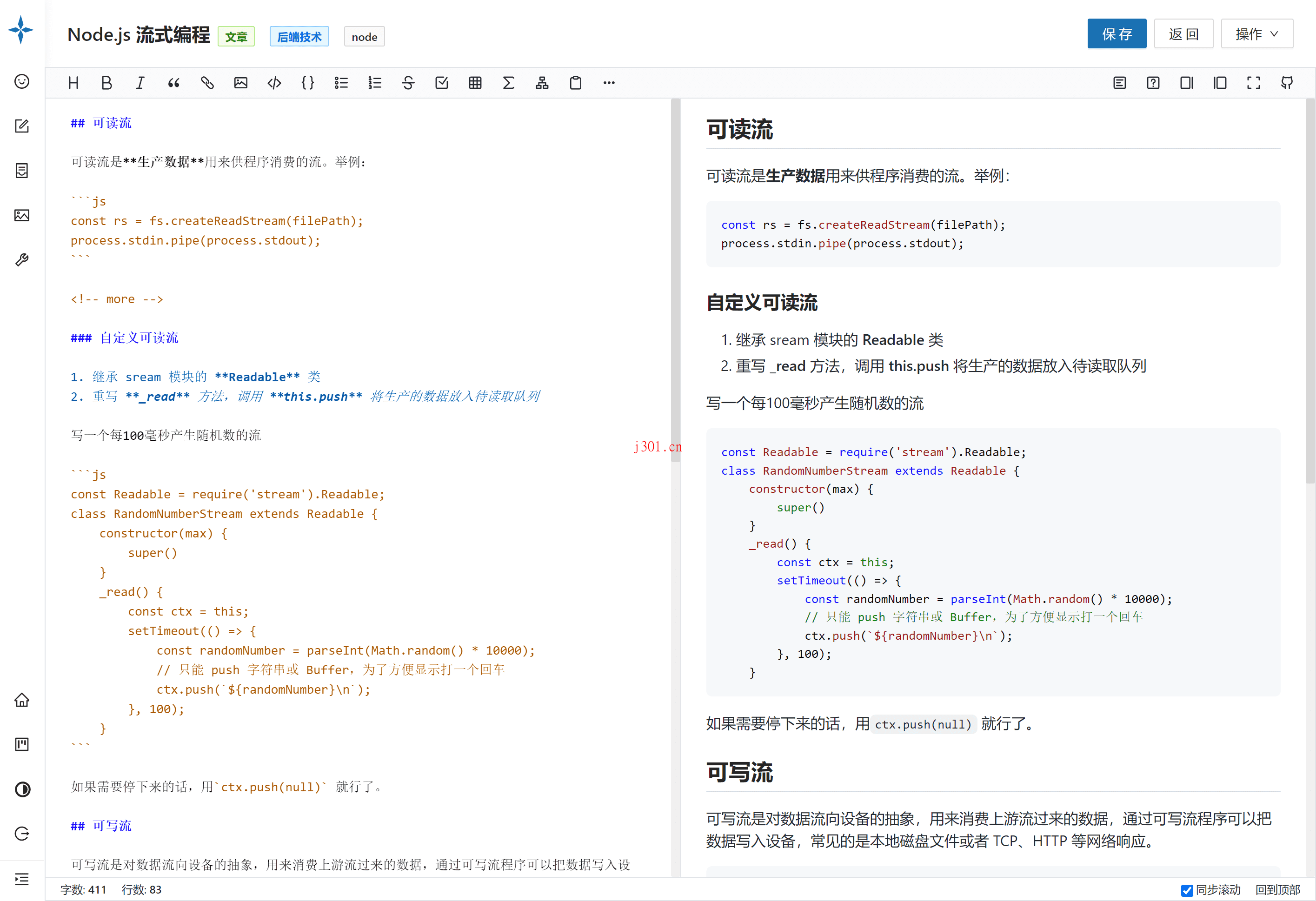Toggle the editor-only pane layout
Viewport: 1316px width, 901px height.
(1220, 83)
